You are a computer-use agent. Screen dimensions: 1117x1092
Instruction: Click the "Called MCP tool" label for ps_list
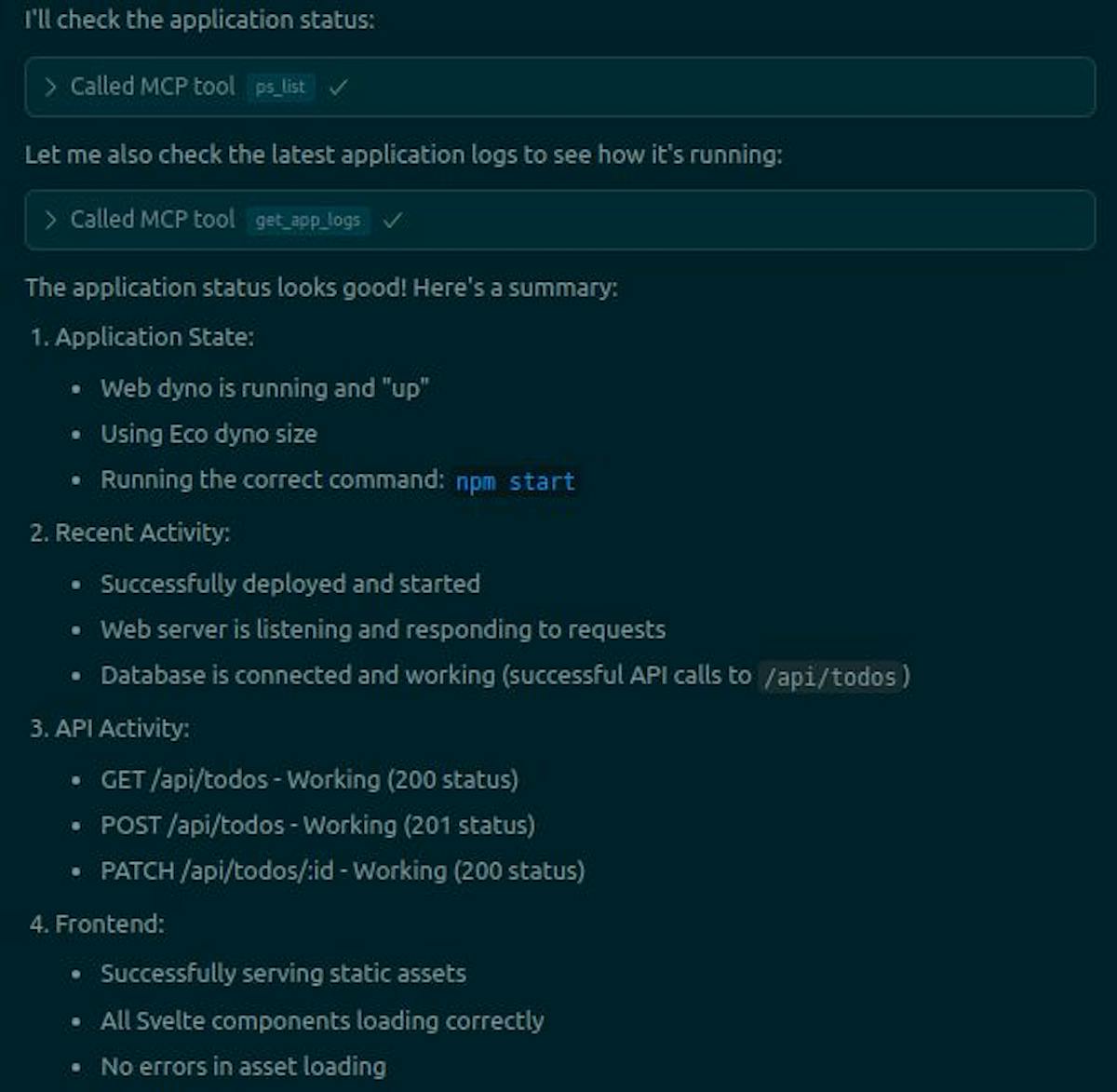(x=153, y=87)
